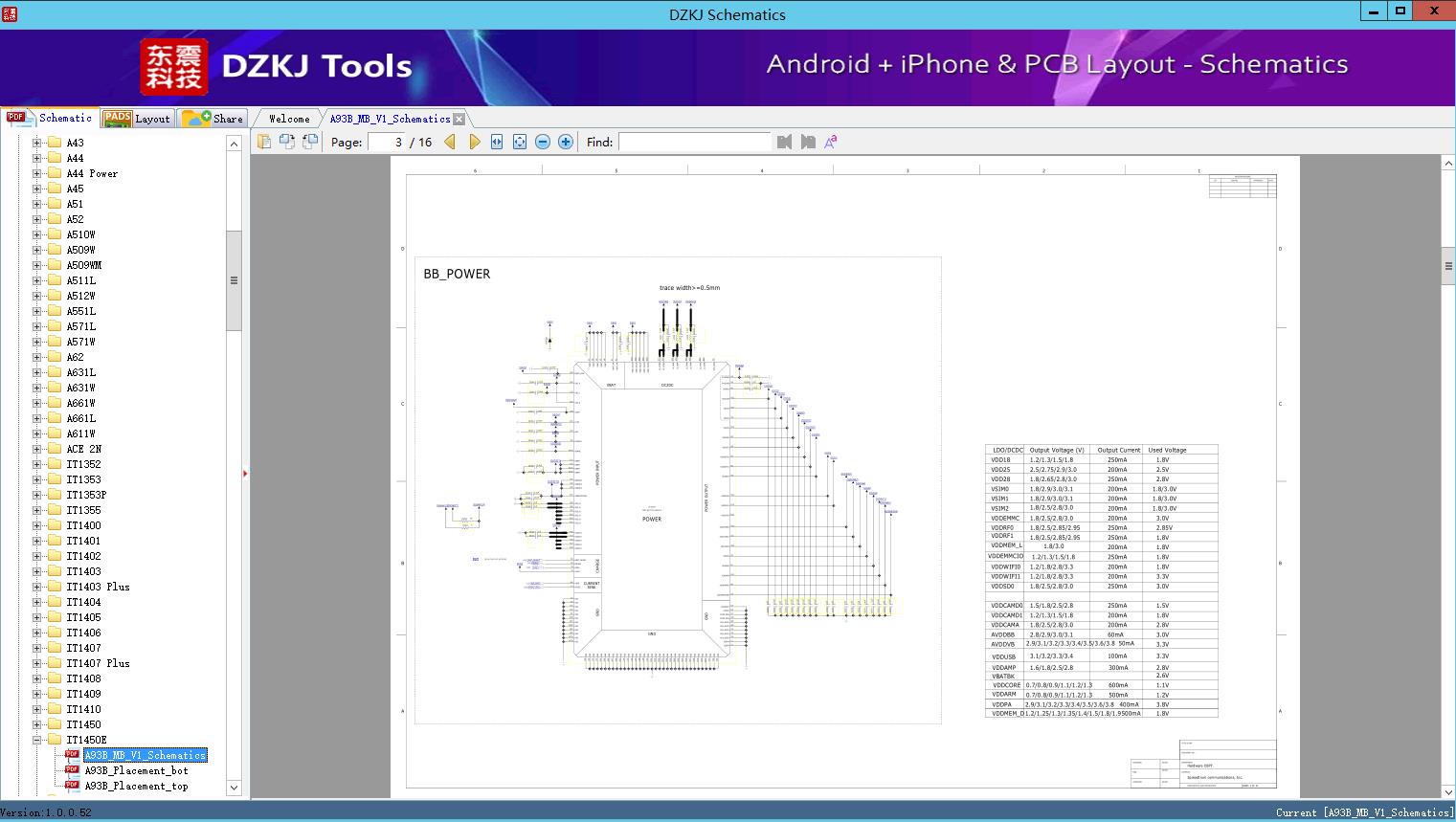This screenshot has height=822, width=1456.
Task: Open the Share tab
Action: point(213,119)
